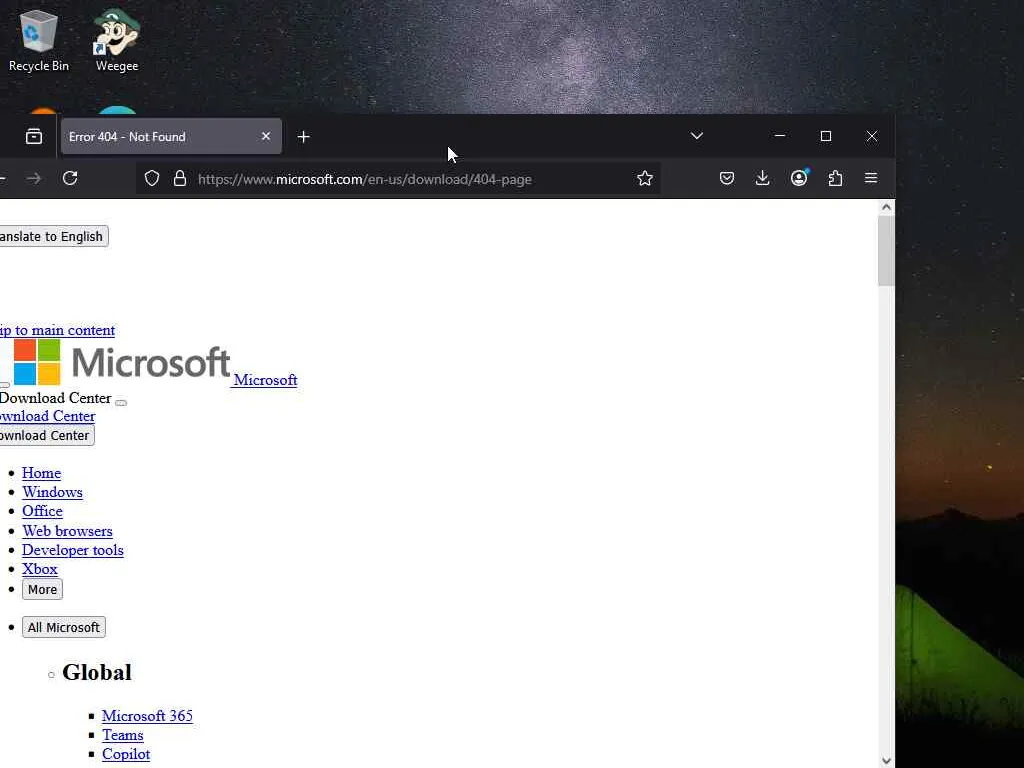Click the vertical scrollbar thumb
The width and height of the screenshot is (1024, 768).
886,251
